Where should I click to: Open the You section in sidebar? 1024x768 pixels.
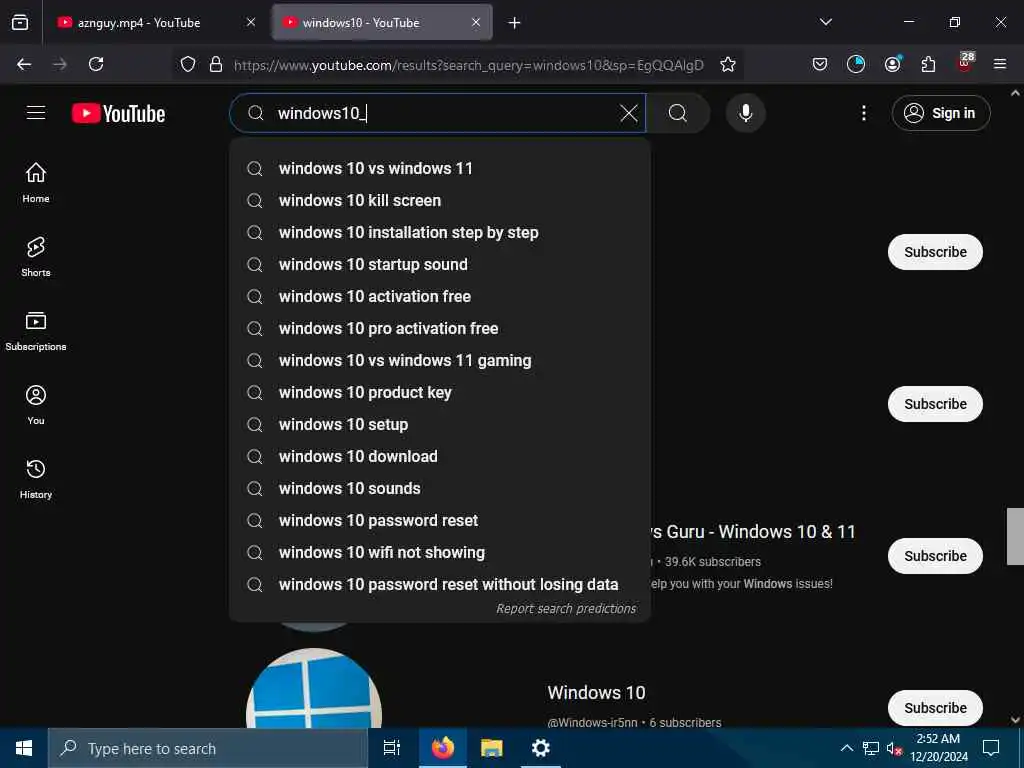click(36, 405)
